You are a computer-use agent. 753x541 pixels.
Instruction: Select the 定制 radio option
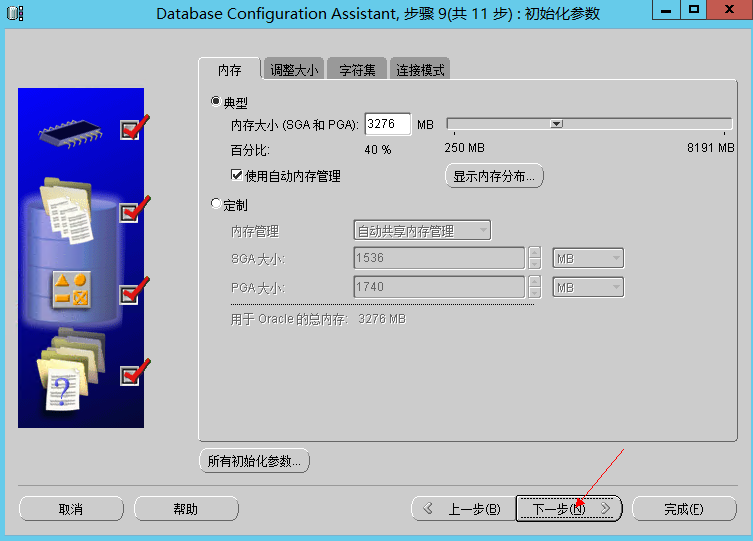216,204
